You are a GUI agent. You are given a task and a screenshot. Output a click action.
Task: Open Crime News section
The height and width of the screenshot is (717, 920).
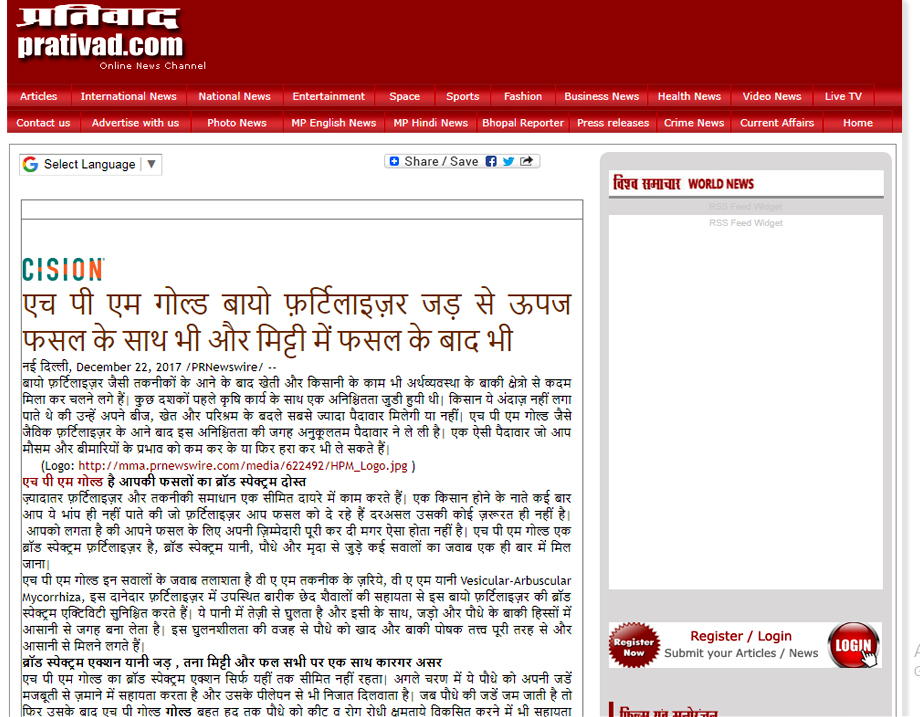tap(694, 123)
